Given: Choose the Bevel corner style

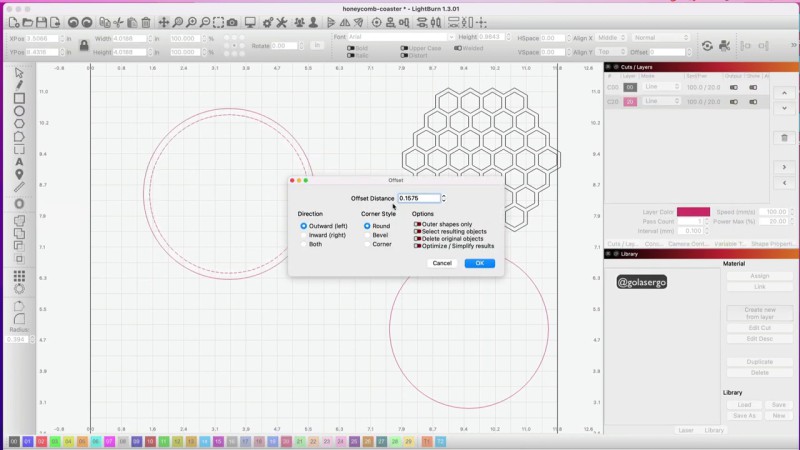Looking at the screenshot, I should click(367, 235).
